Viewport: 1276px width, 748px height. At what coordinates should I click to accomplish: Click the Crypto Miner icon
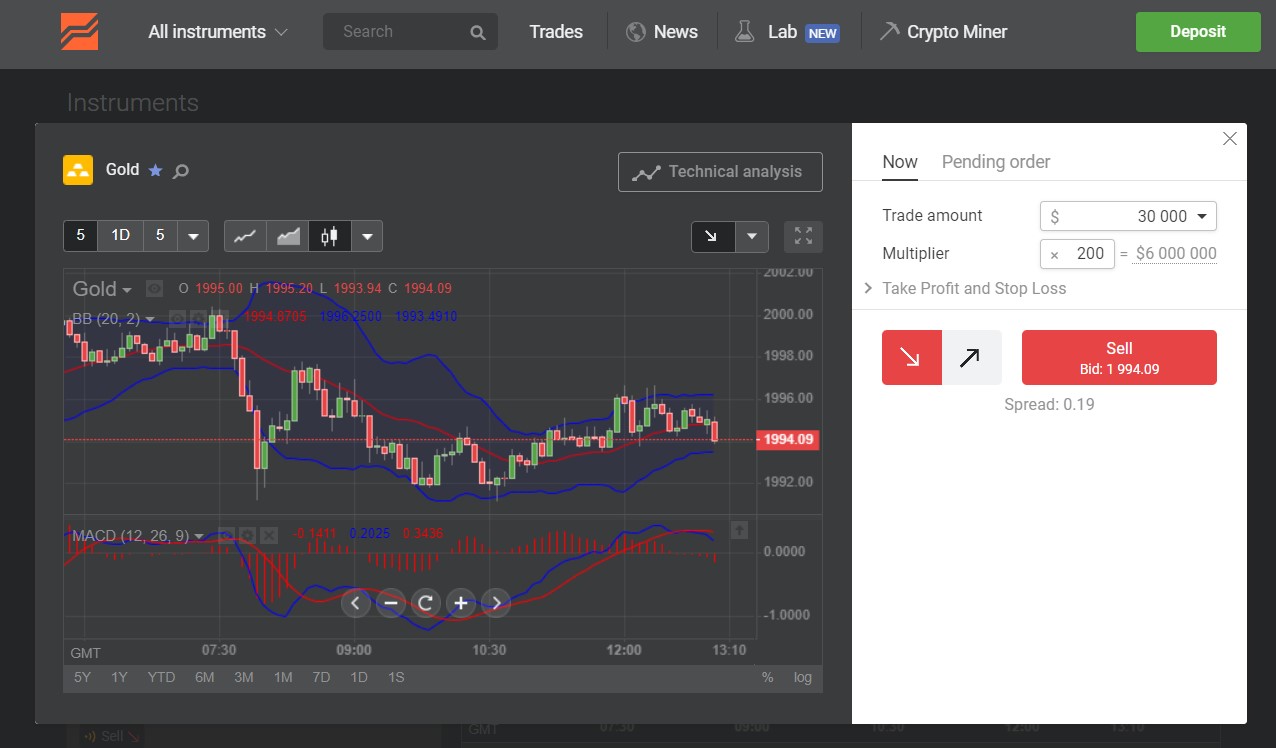coord(889,31)
